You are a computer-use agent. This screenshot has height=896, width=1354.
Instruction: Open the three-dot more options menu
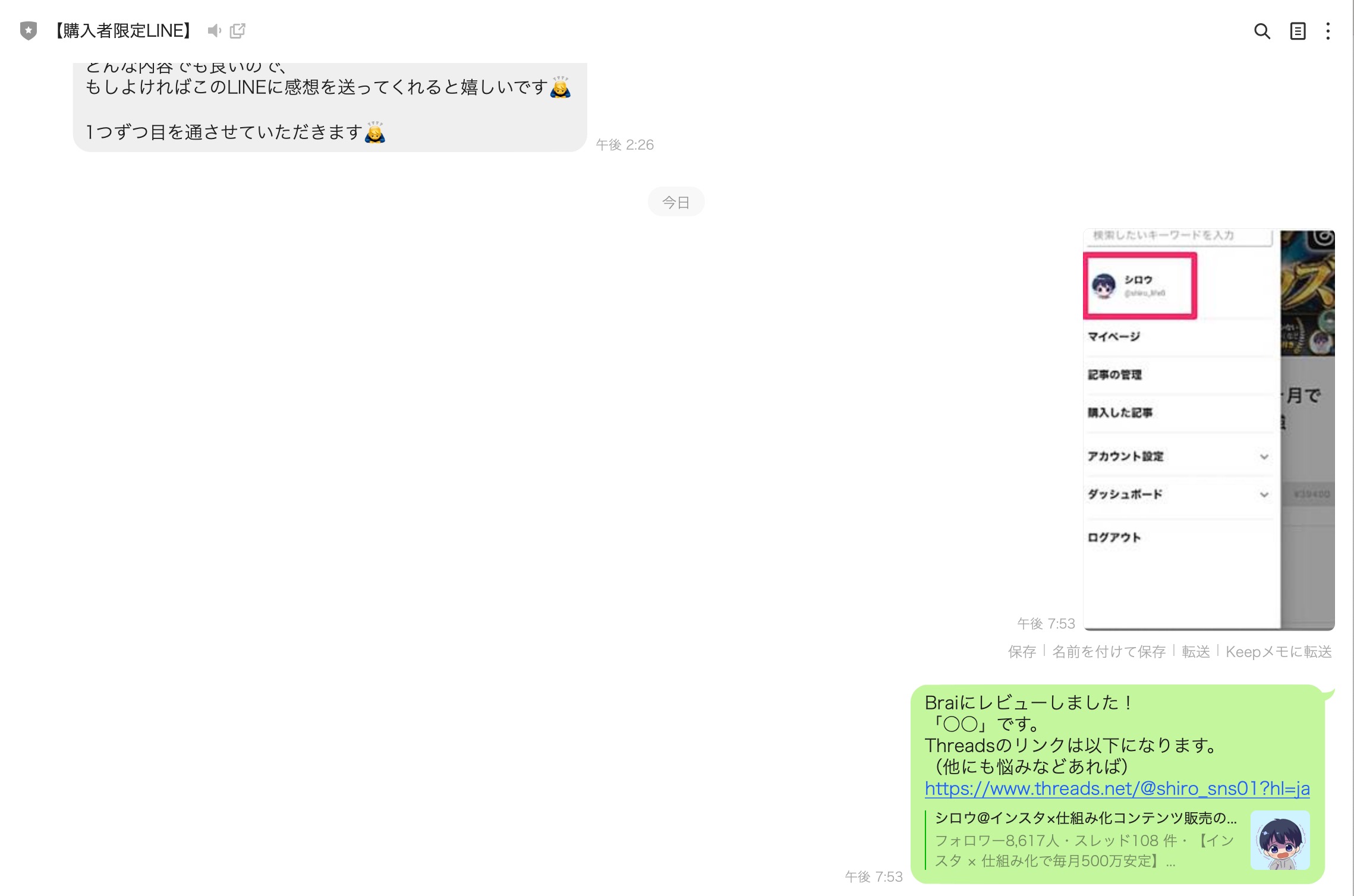point(1328,31)
